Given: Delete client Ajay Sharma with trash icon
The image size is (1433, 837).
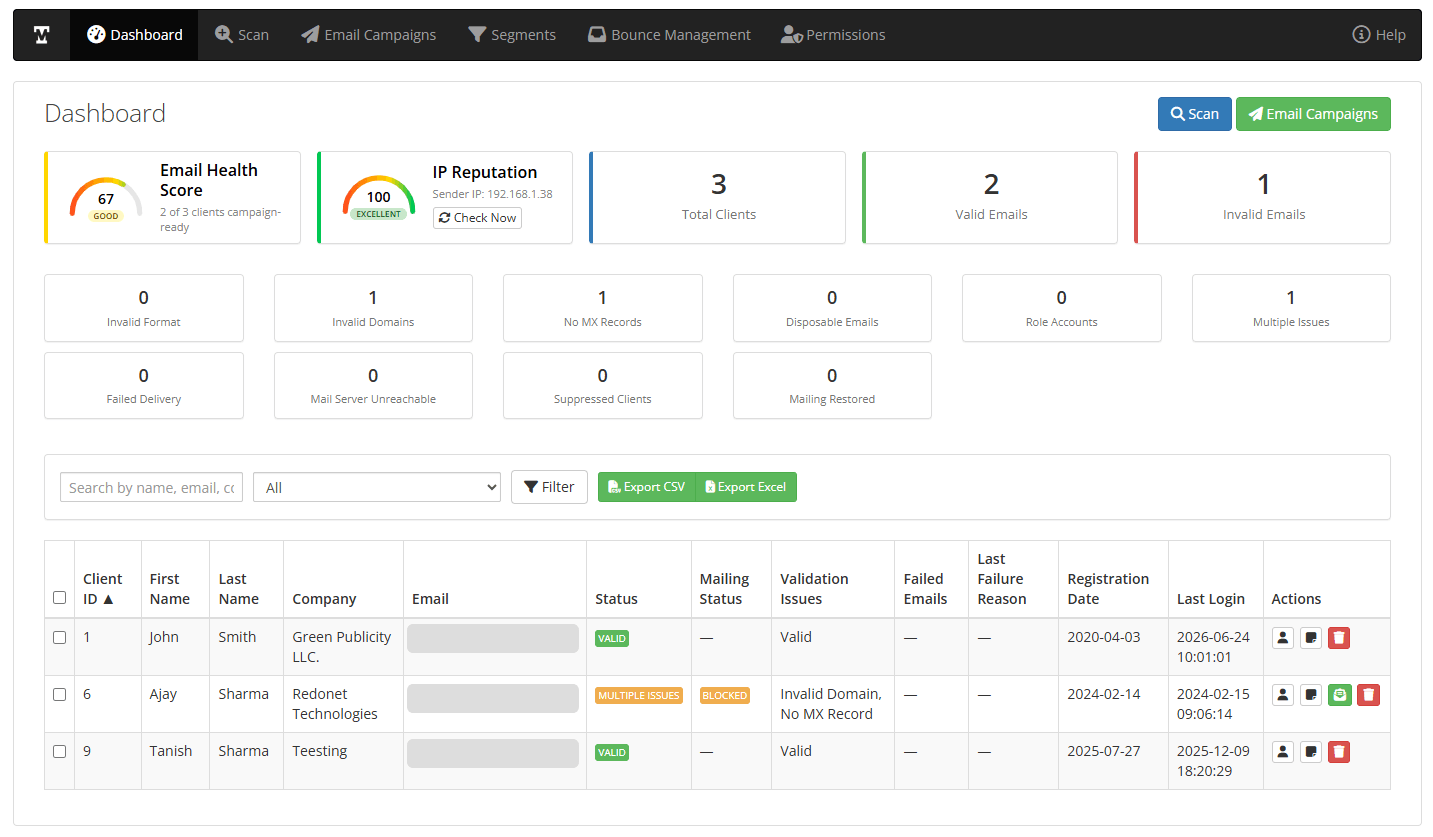Looking at the screenshot, I should click(1368, 694).
